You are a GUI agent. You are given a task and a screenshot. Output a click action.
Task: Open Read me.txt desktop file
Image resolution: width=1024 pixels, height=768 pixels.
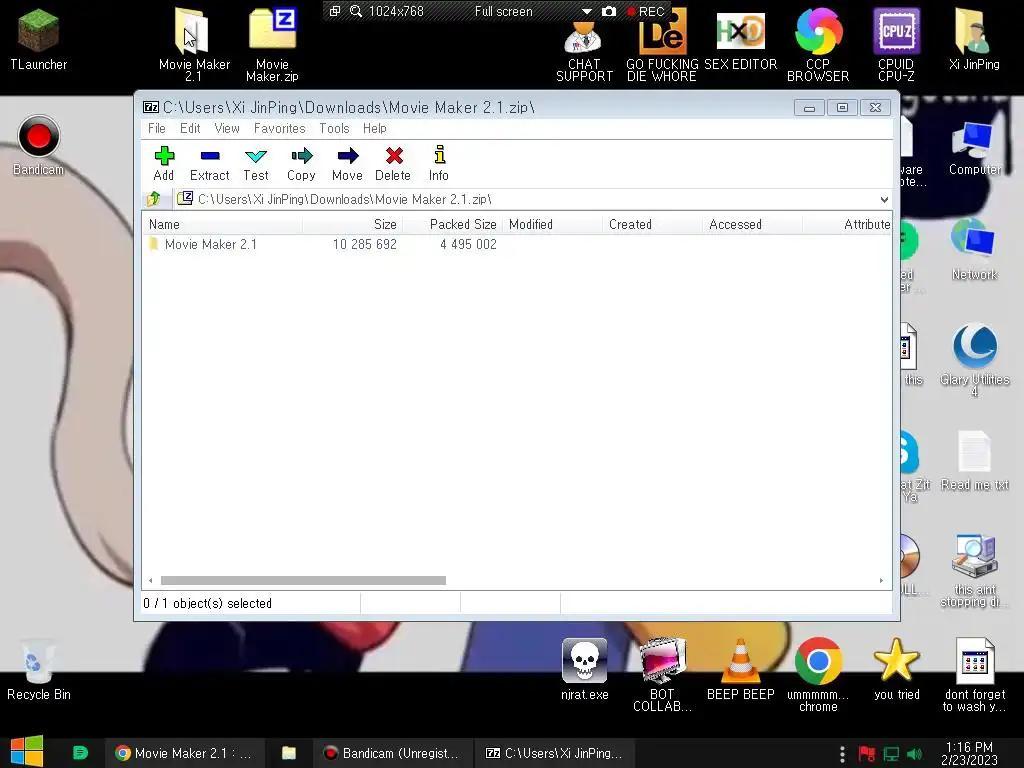(x=974, y=460)
